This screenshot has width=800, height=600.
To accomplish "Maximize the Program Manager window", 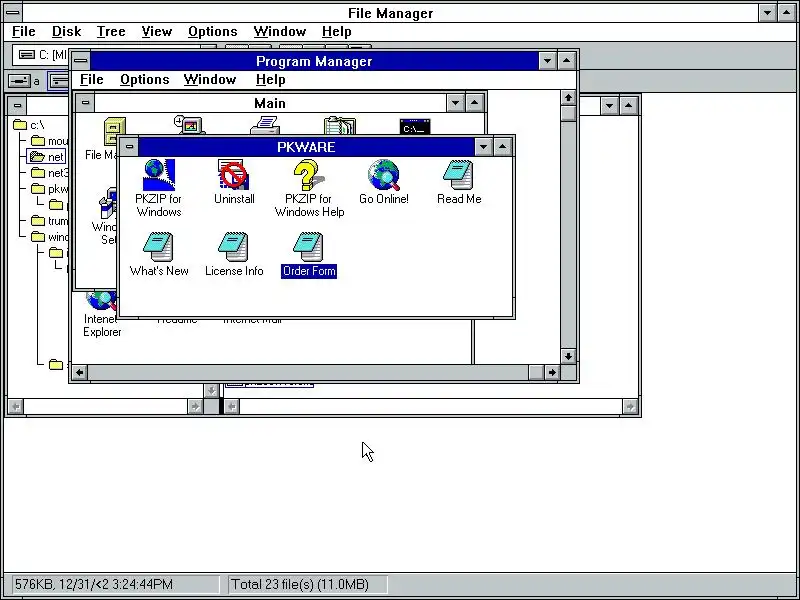I will coord(566,61).
